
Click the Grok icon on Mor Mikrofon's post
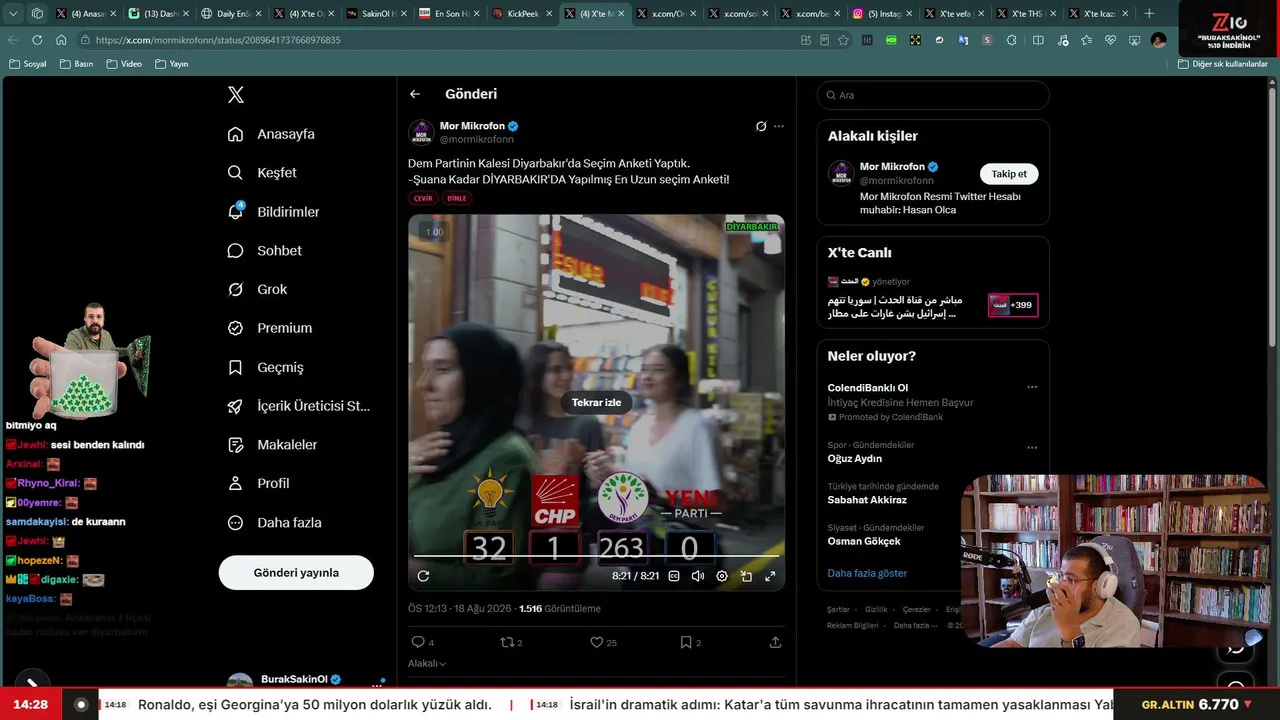pos(761,127)
